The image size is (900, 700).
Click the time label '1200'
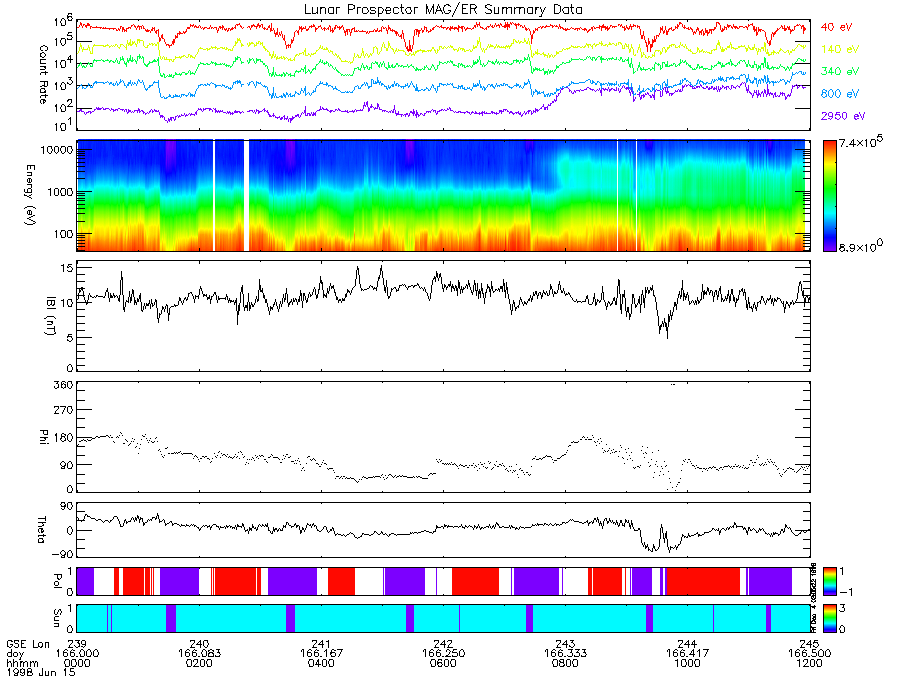(x=809, y=663)
